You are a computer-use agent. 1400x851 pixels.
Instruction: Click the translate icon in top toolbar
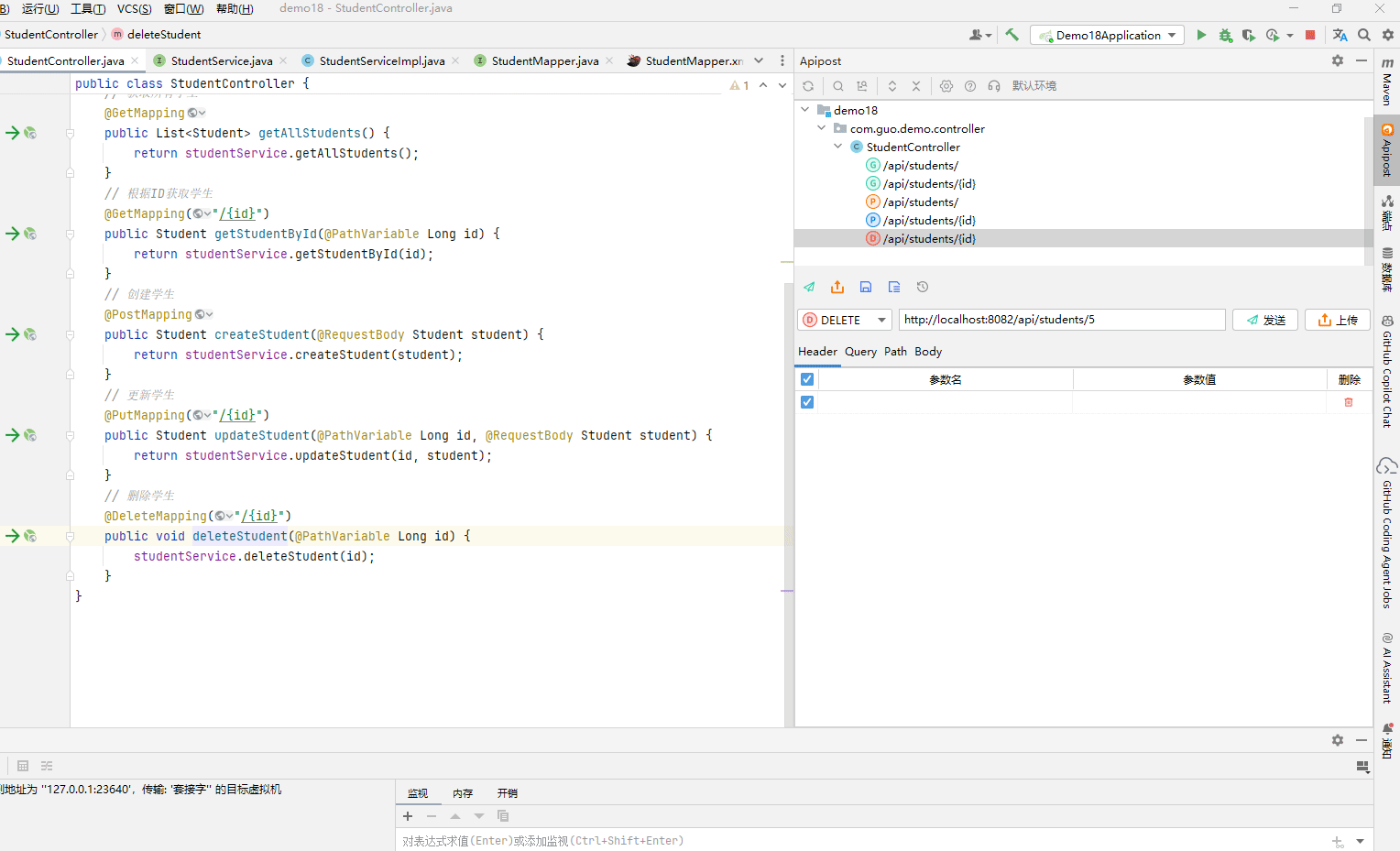click(x=1340, y=35)
